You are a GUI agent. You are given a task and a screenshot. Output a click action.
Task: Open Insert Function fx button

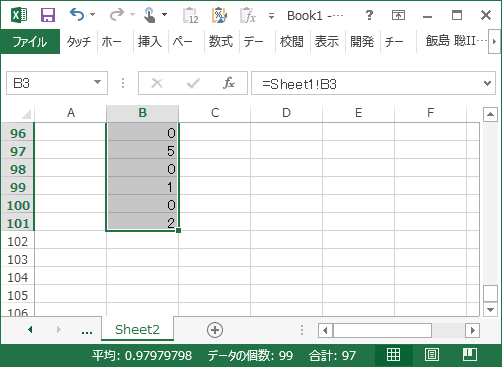click(229, 83)
